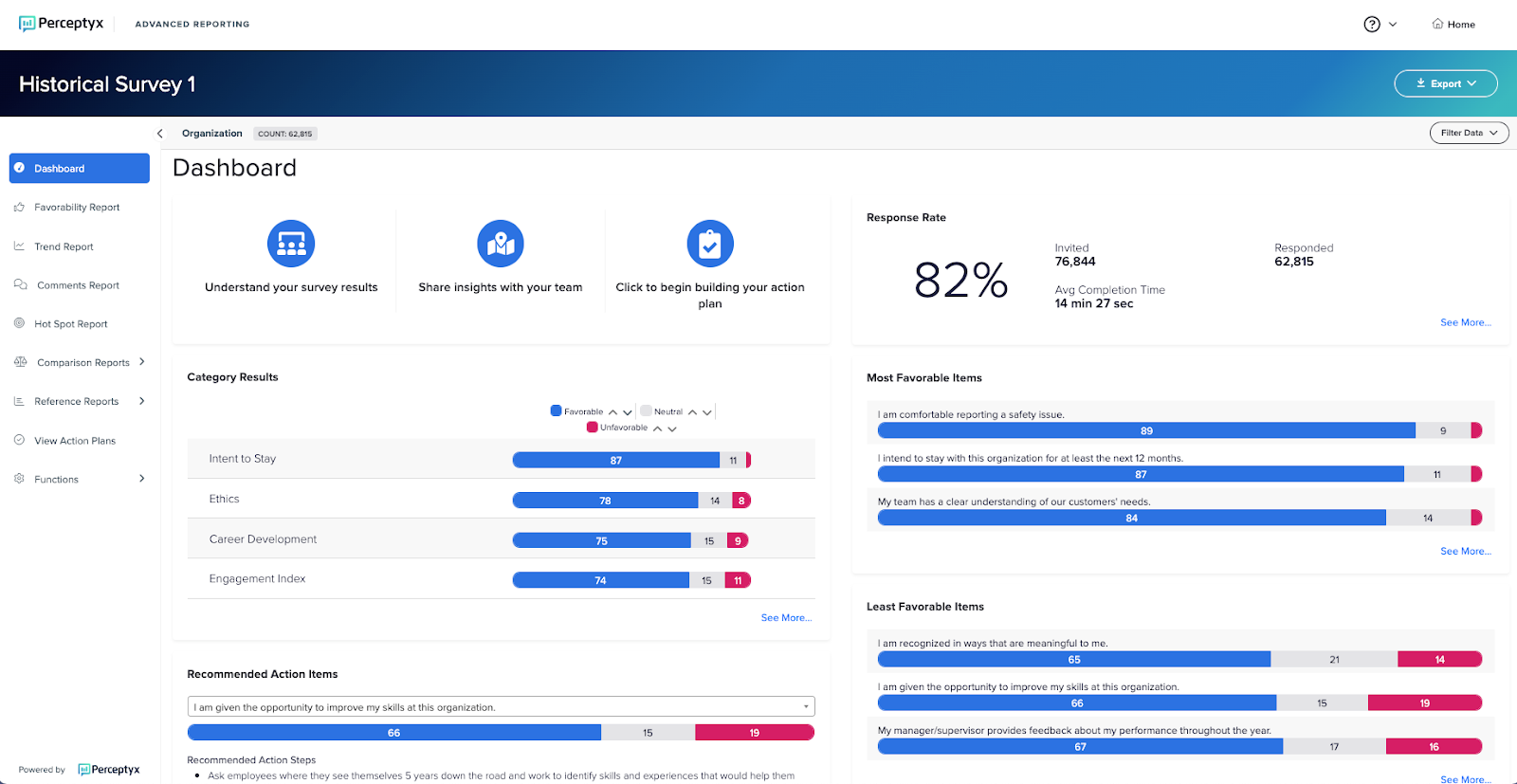Sort Unfavorable descending with down arrow

click(672, 428)
